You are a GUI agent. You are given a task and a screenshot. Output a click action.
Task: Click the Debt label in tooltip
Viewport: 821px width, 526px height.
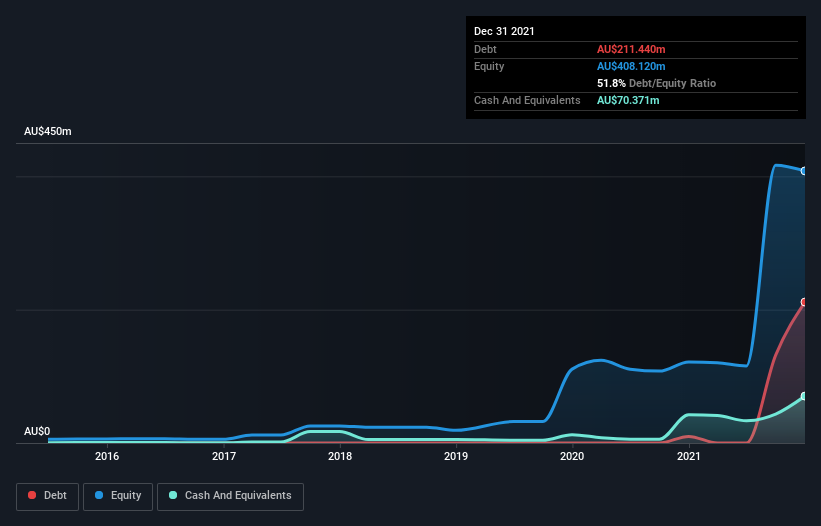coord(485,49)
